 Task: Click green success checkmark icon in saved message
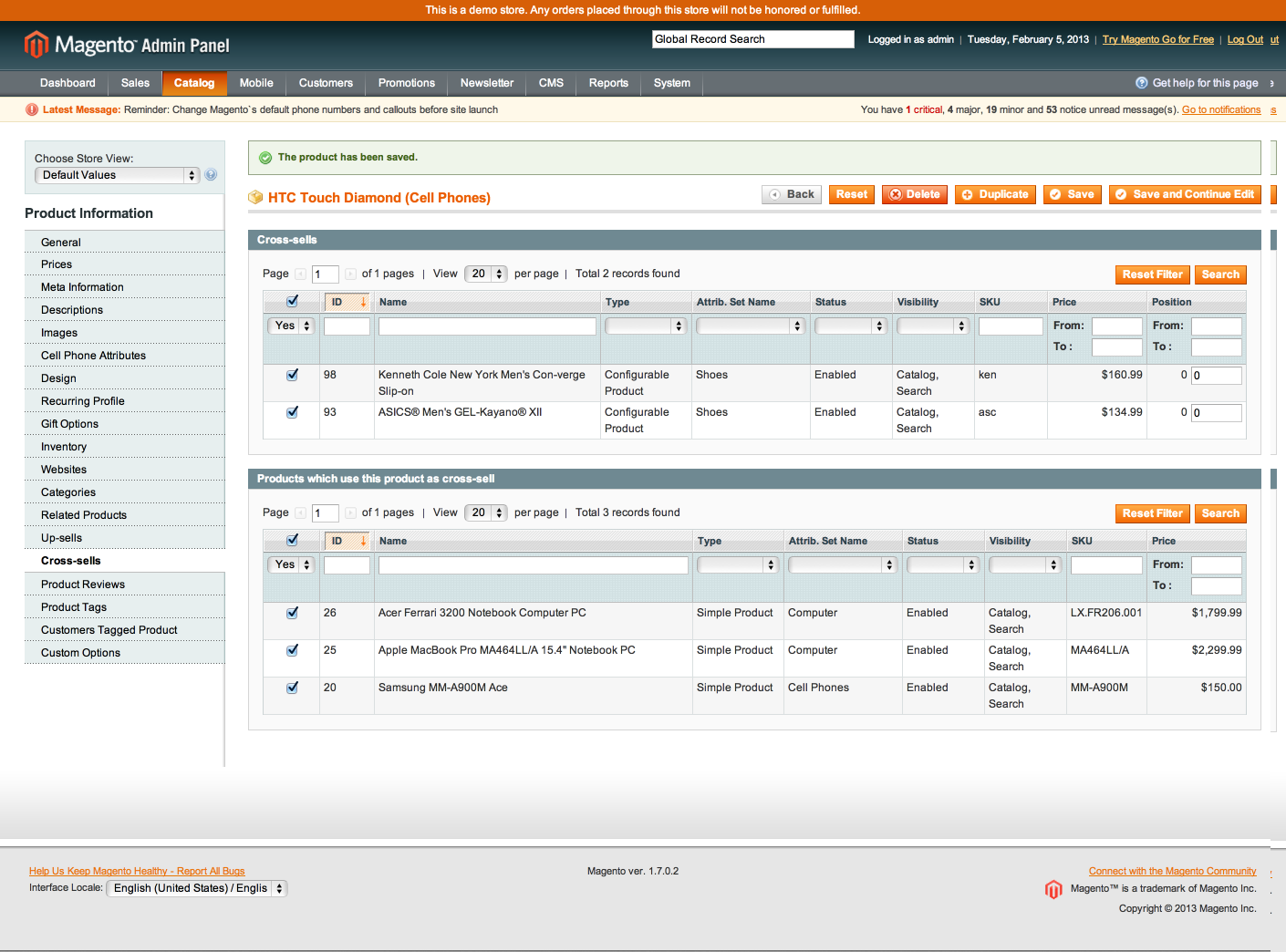pos(265,158)
